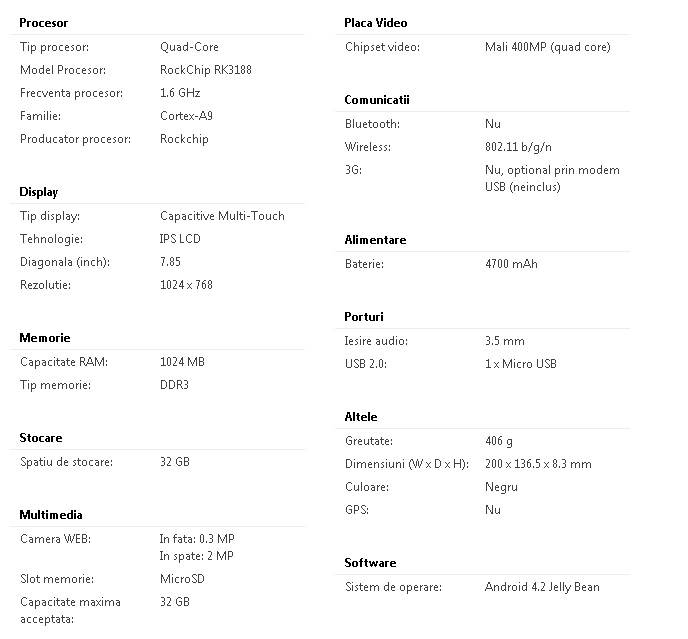The image size is (688, 639).
Task: Click the Comunicatii section heading
Action: [377, 100]
